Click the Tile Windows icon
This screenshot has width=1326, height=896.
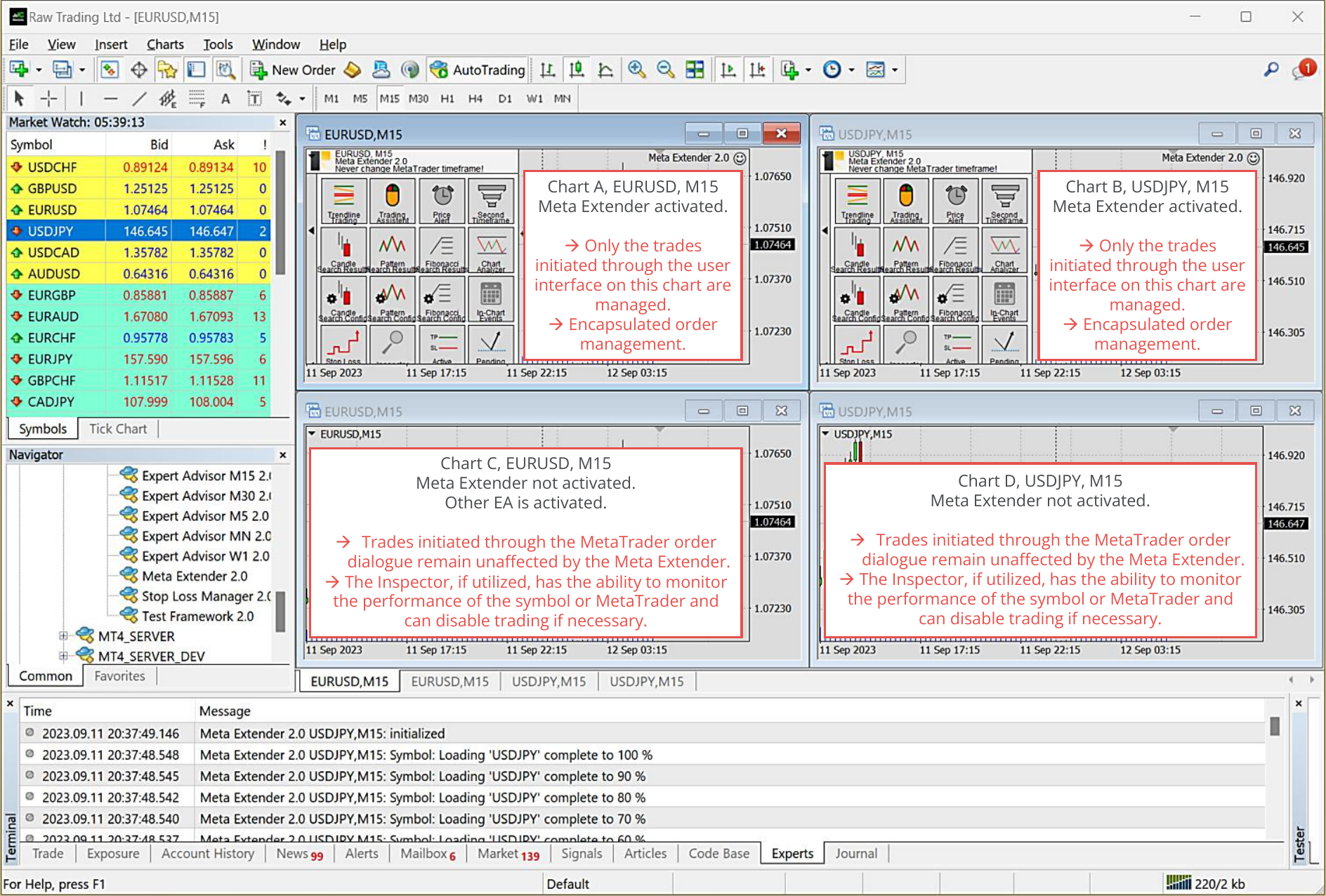click(x=695, y=70)
